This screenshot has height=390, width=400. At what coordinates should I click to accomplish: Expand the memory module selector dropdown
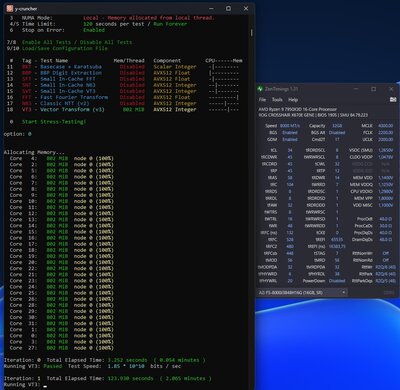point(303,293)
